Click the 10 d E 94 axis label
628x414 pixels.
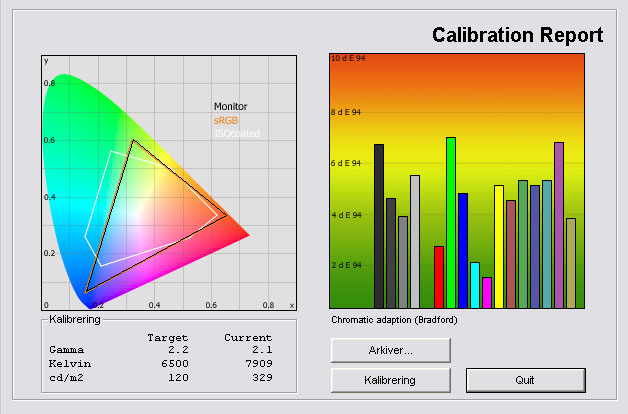coord(348,58)
